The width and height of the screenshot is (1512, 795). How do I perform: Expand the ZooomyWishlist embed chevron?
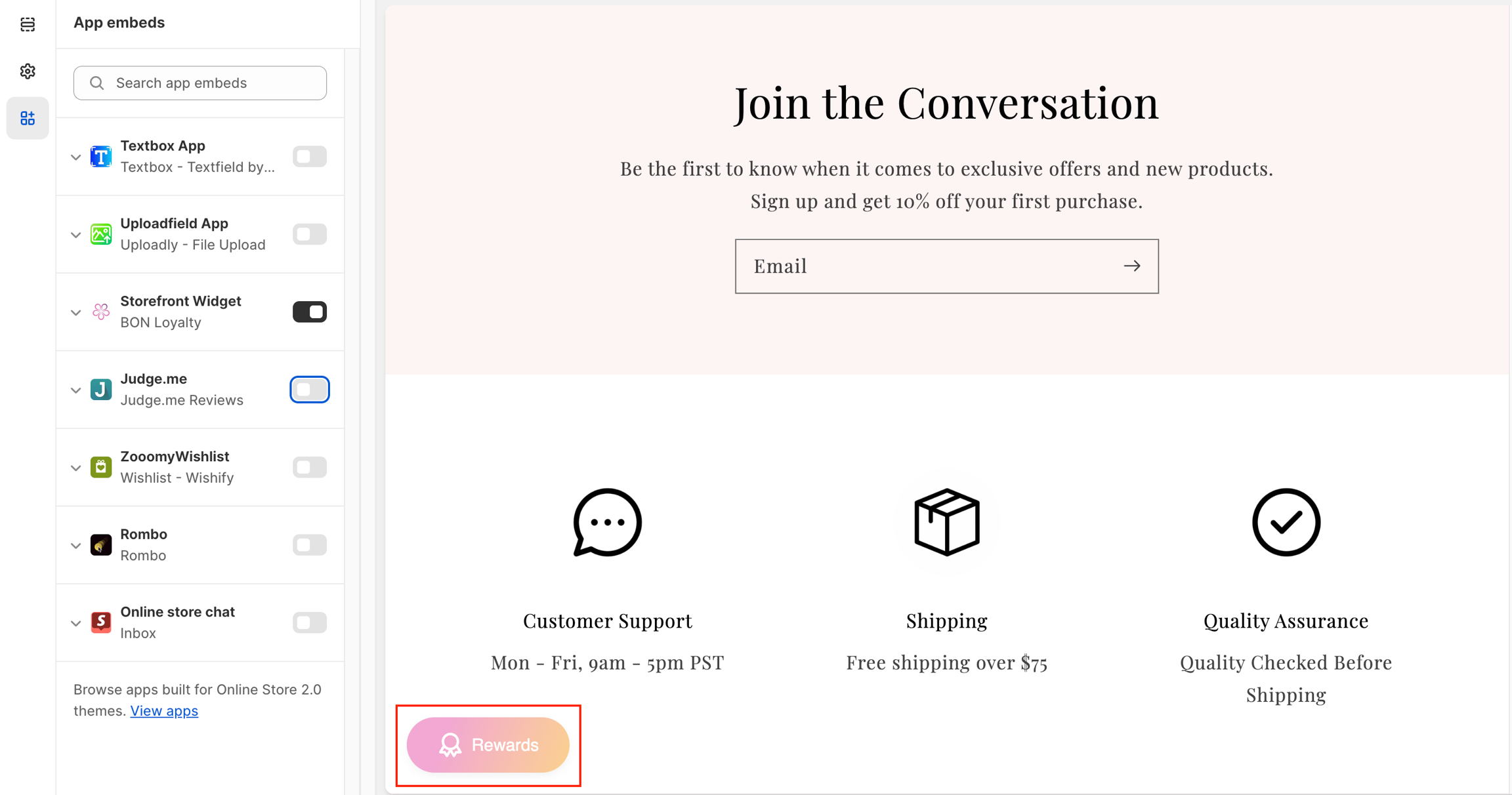coord(76,468)
